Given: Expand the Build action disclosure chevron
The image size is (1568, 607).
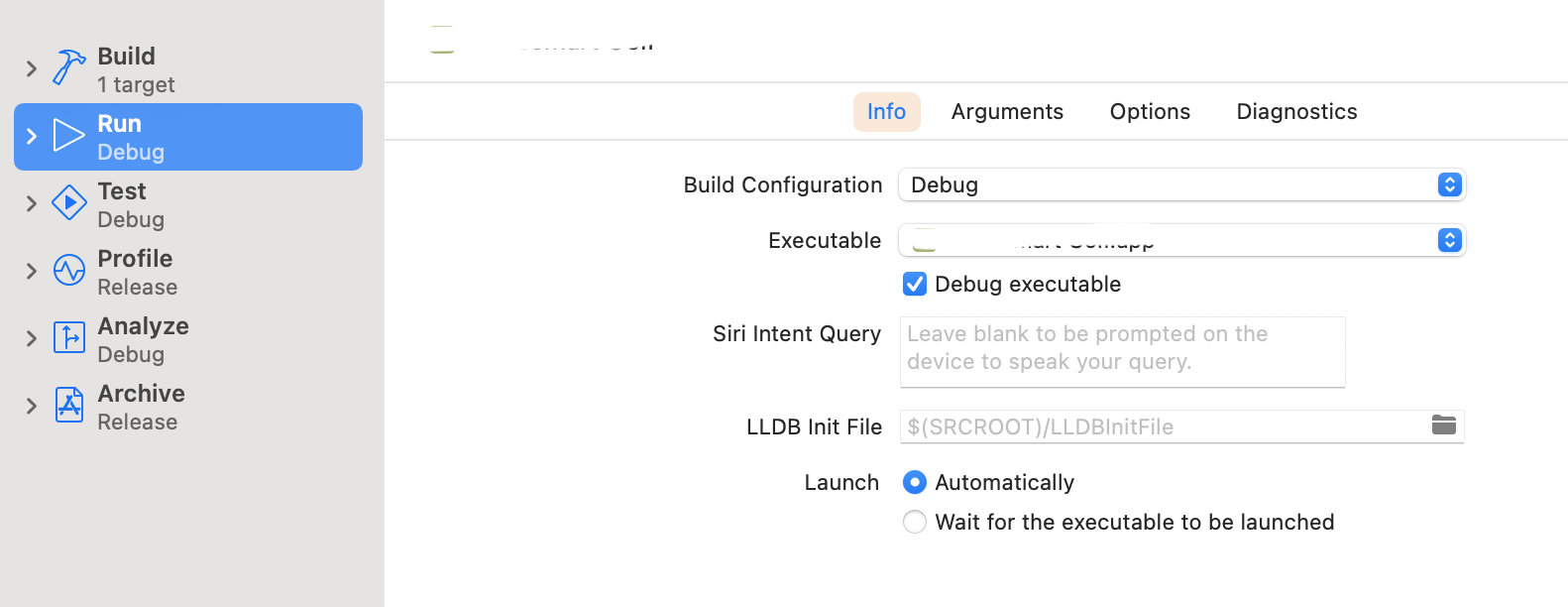Looking at the screenshot, I should 31,68.
